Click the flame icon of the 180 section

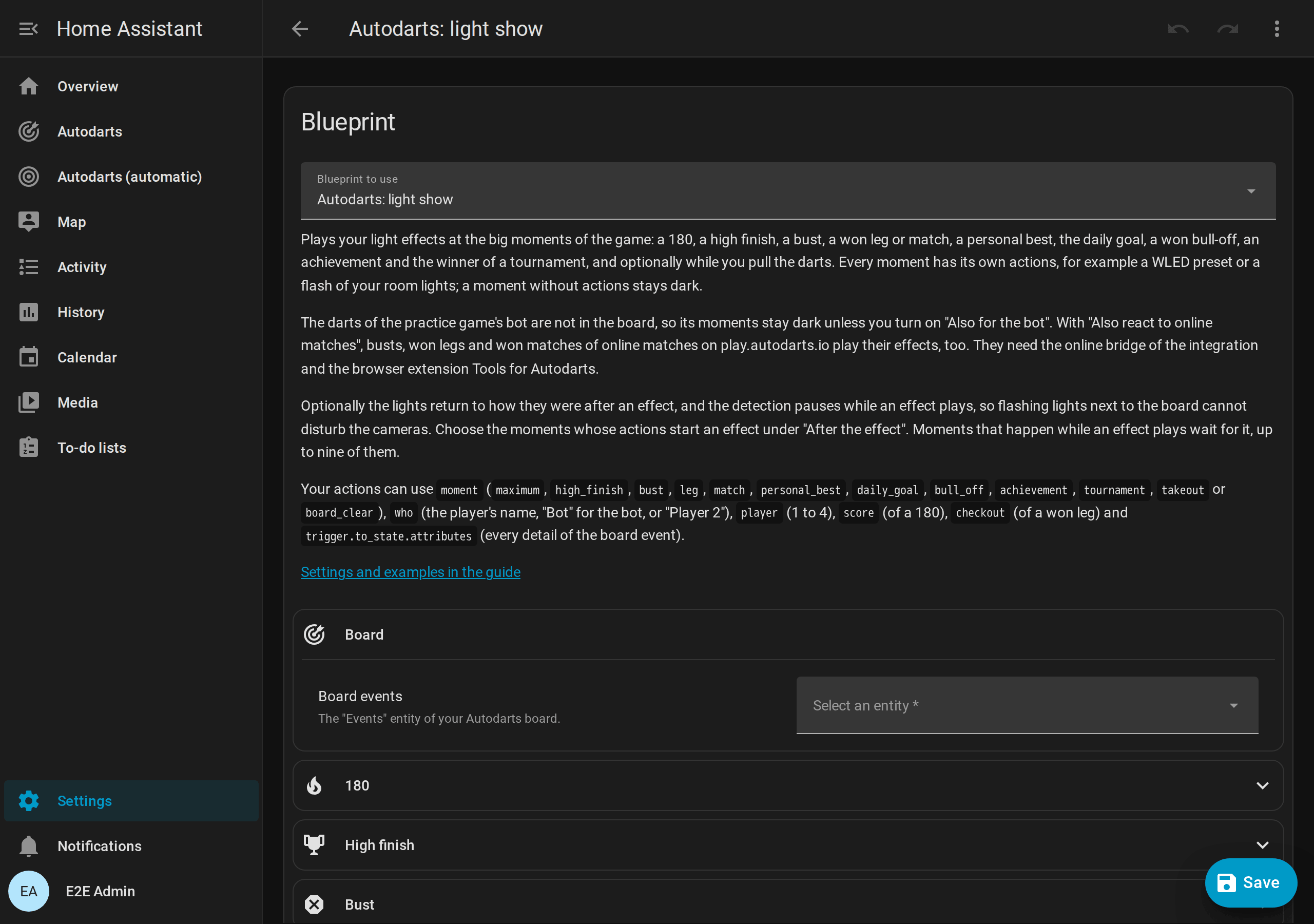(314, 785)
